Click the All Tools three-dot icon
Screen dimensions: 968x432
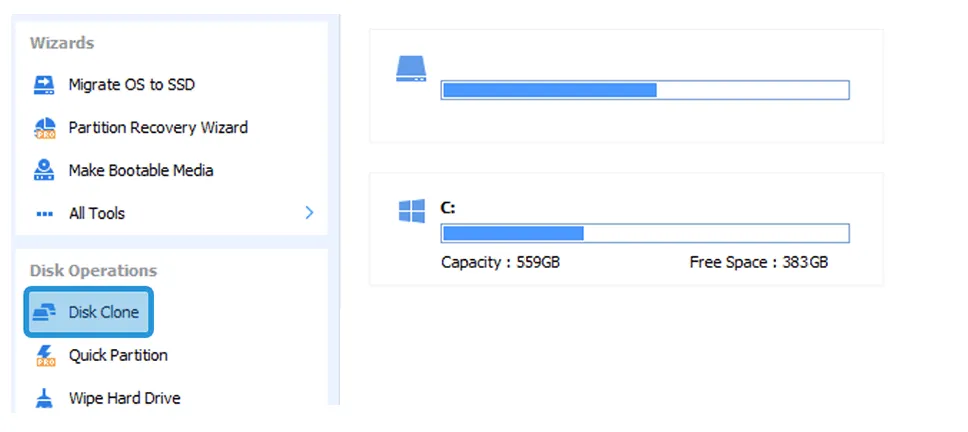[x=44, y=214]
